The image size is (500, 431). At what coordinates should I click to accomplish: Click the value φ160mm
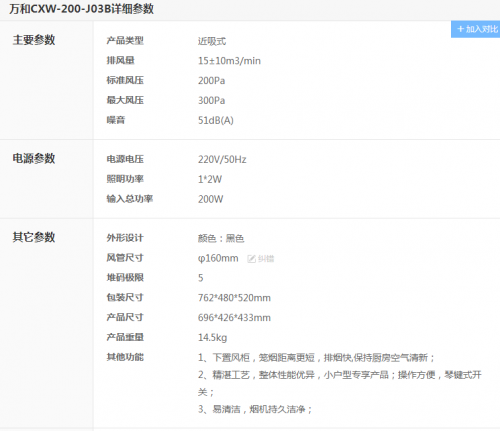218,258
